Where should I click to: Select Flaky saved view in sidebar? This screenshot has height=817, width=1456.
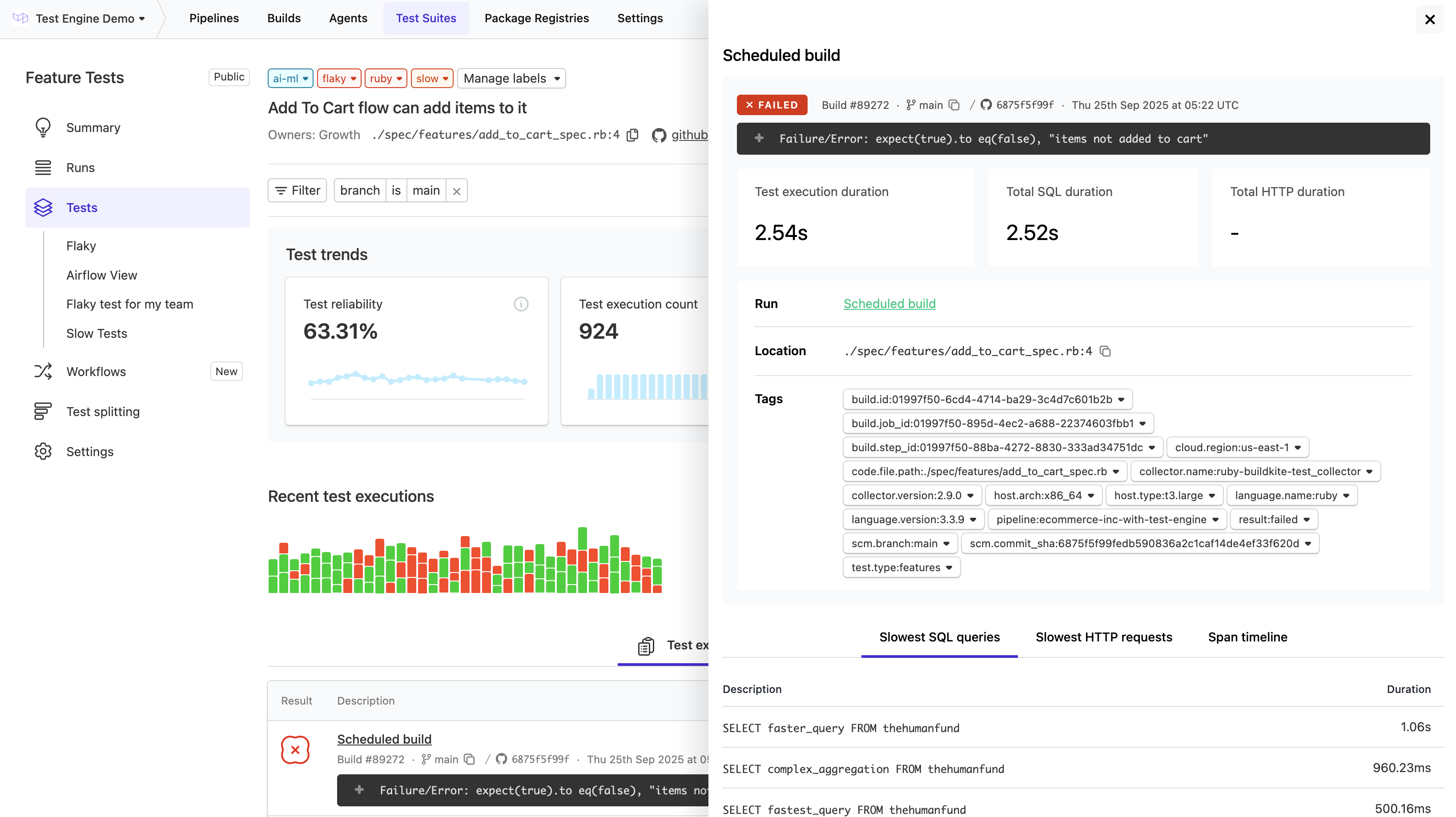81,246
